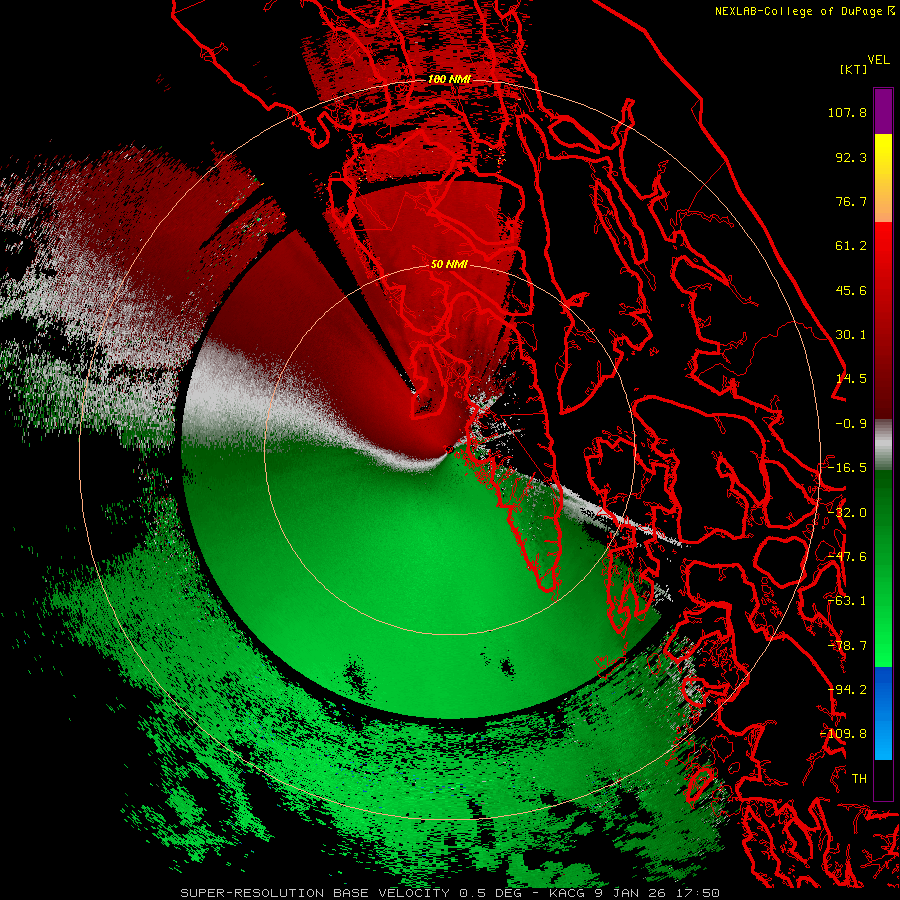Screen dimensions: 900x900
Task: Click the -32.0 legend value
Action: pyautogui.click(x=847, y=513)
